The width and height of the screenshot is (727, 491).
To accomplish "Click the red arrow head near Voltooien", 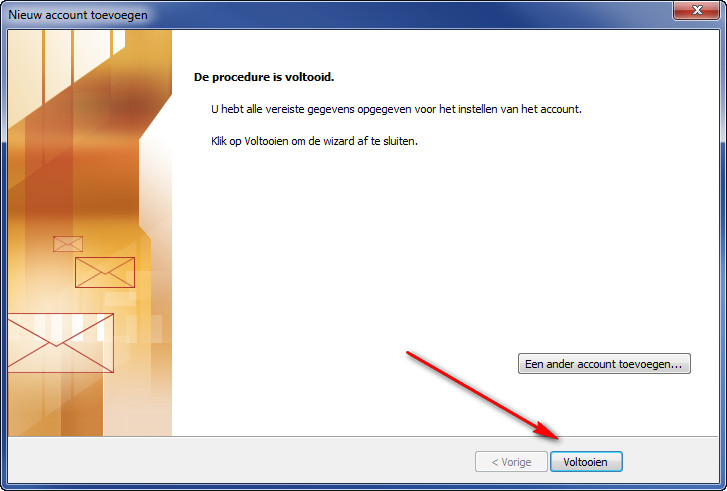I will pyautogui.click(x=548, y=431).
